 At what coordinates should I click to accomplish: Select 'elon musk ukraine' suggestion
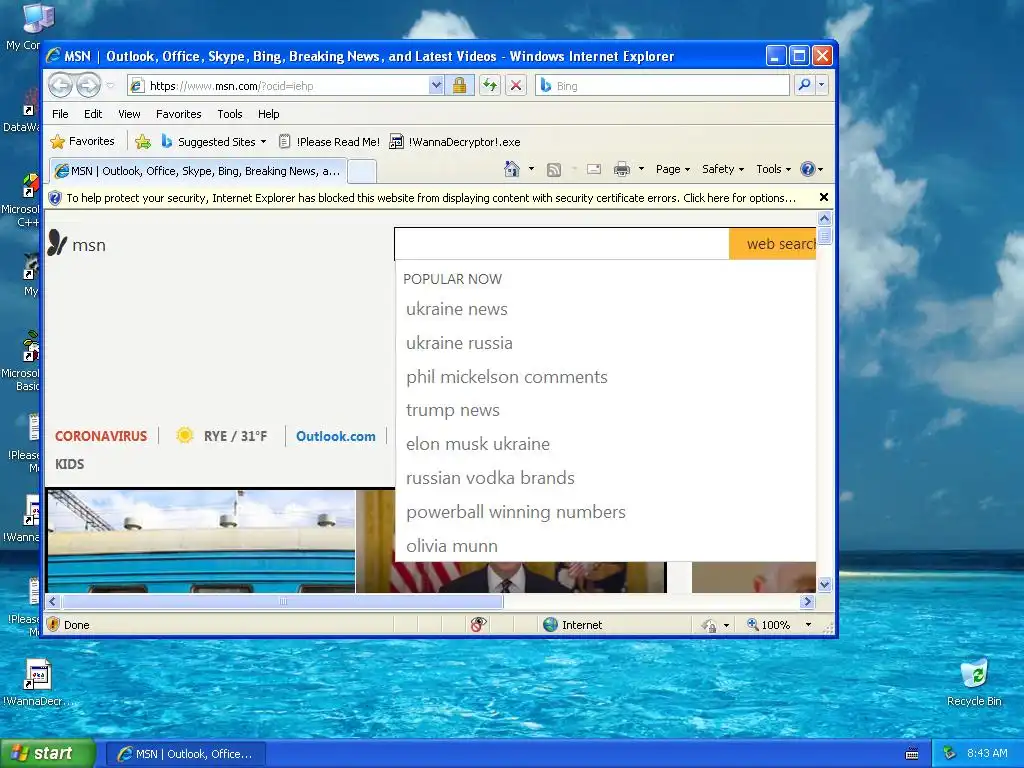pyautogui.click(x=478, y=444)
